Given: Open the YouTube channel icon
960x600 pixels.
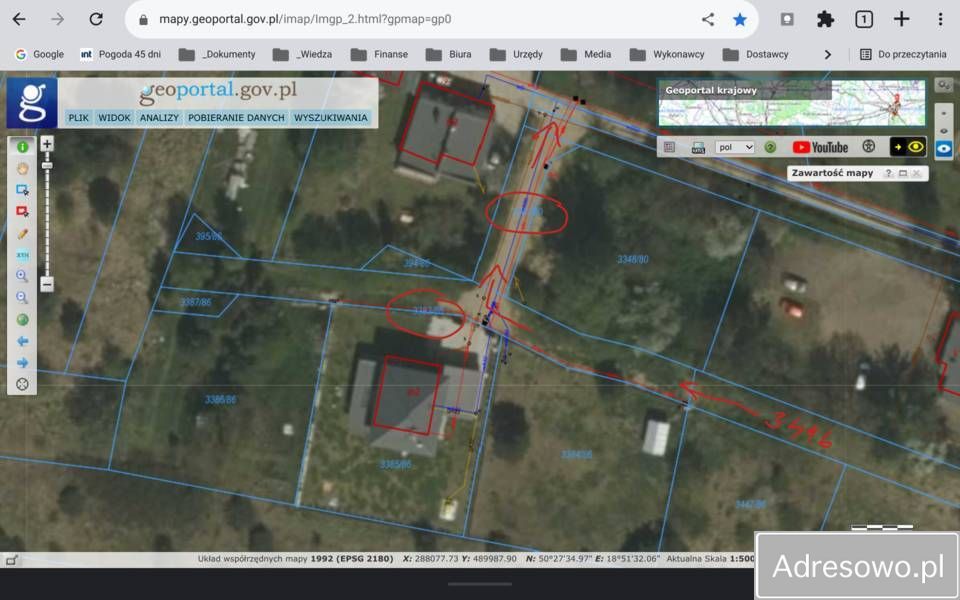Looking at the screenshot, I should pos(820,147).
